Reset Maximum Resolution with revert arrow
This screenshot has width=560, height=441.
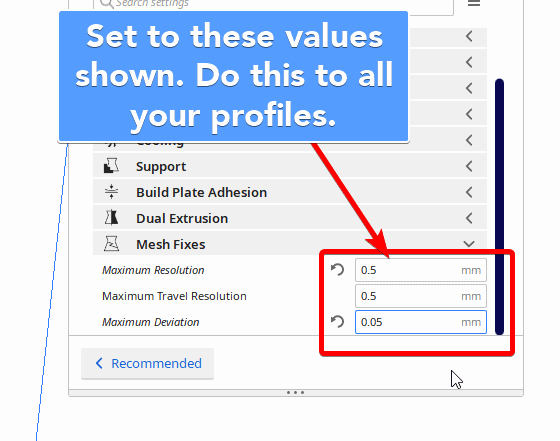click(337, 270)
